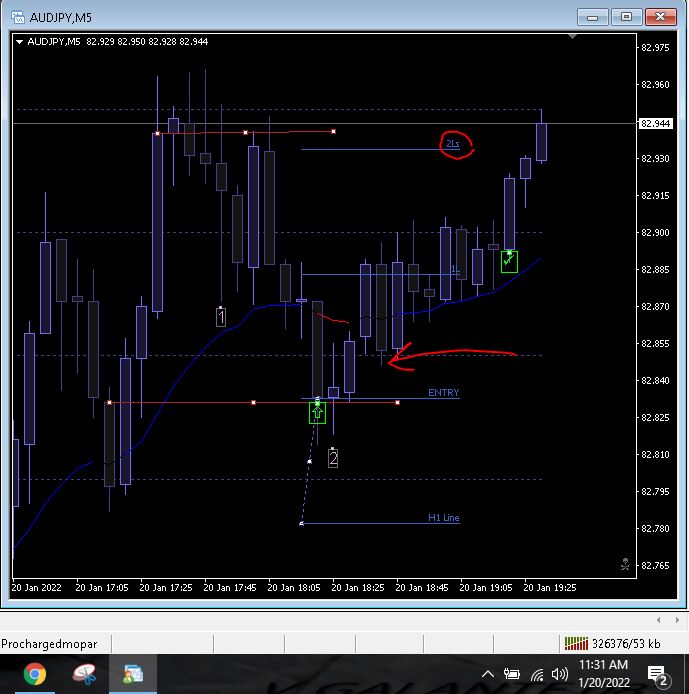Image resolution: width=689 pixels, height=694 pixels.
Task: Show hidden system tray icons chevron
Action: [x=488, y=675]
